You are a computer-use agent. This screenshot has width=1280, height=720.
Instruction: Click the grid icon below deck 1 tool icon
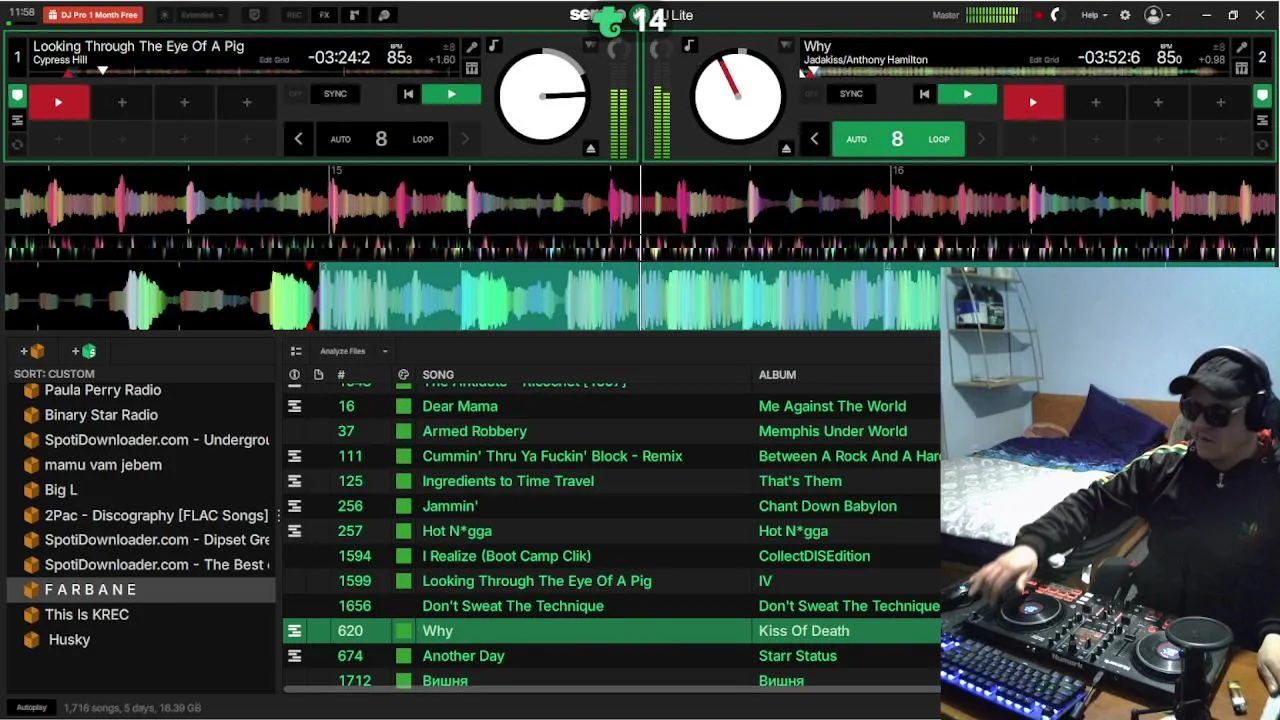pos(472,68)
